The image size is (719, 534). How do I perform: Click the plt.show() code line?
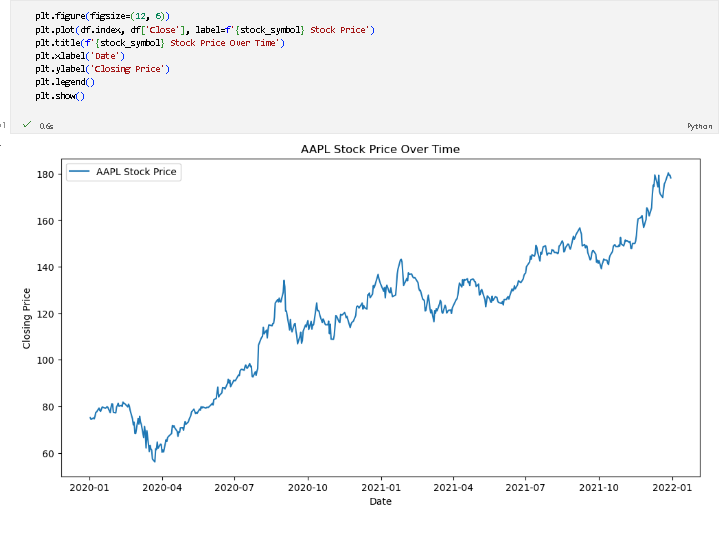pyautogui.click(x=60, y=96)
